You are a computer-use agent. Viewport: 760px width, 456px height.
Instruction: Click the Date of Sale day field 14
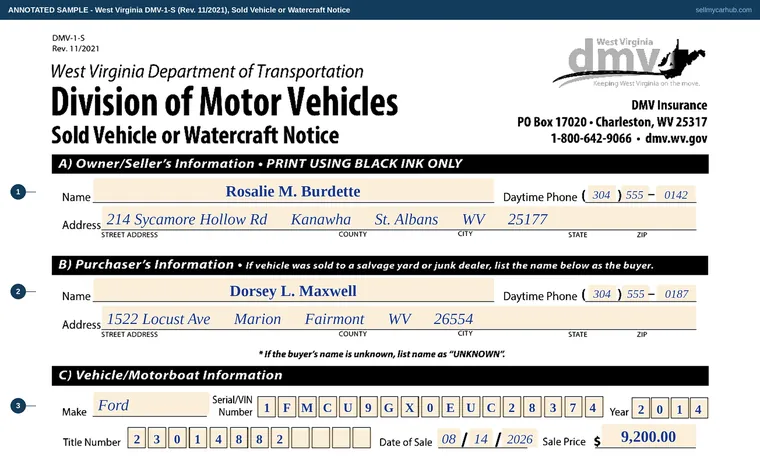481,439
